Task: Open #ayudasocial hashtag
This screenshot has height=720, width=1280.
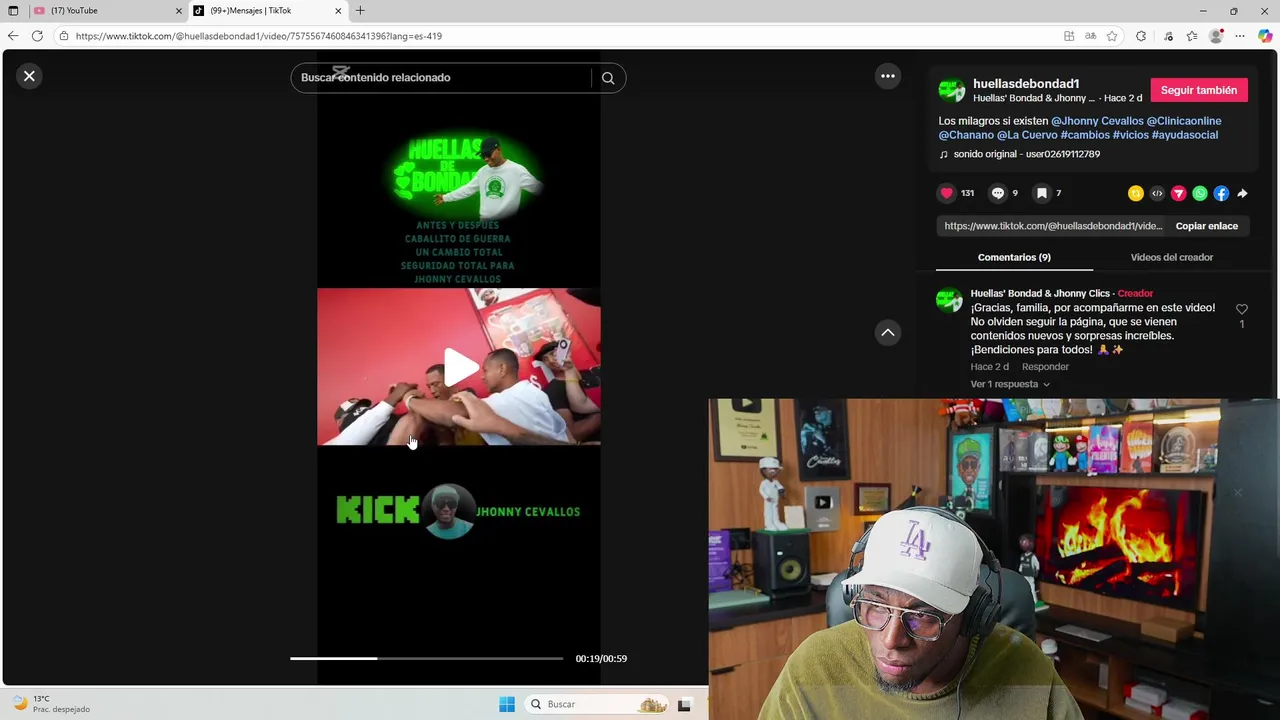Action: [x=1184, y=135]
